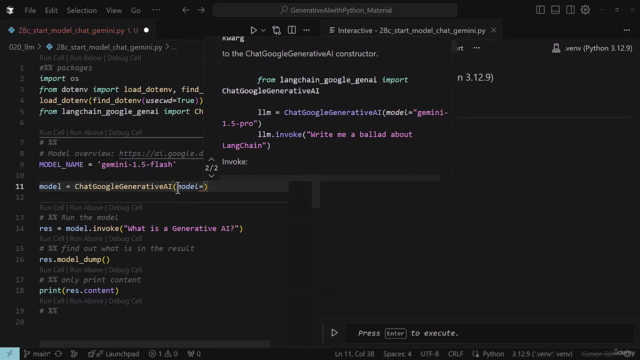The image size is (640, 360).
Task: Open the Selection menu
Action: click(x=82, y=10)
